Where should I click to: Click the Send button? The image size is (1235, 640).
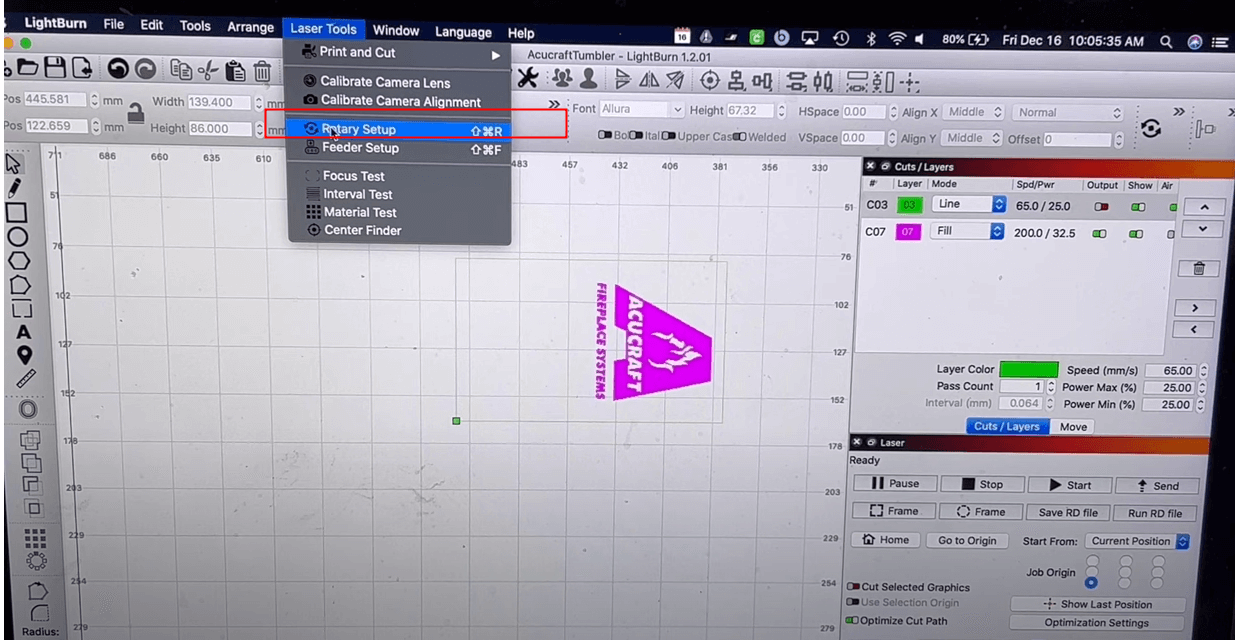click(1158, 486)
